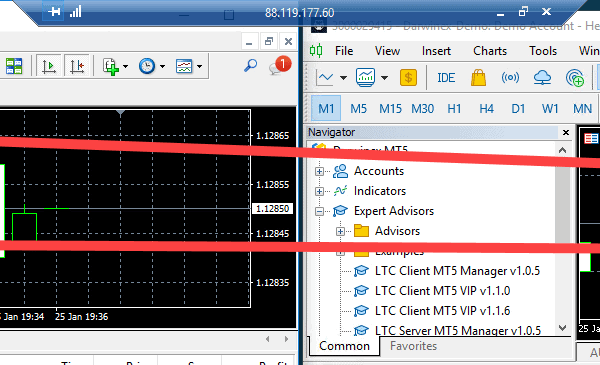This screenshot has height=365, width=600.
Task: Close the Navigator panel
Action: [566, 132]
